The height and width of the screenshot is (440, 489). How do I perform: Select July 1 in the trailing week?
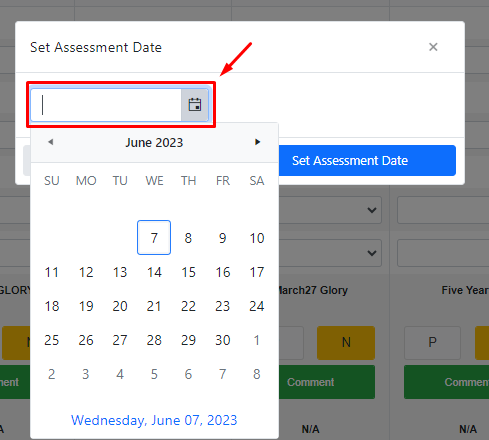(257, 340)
